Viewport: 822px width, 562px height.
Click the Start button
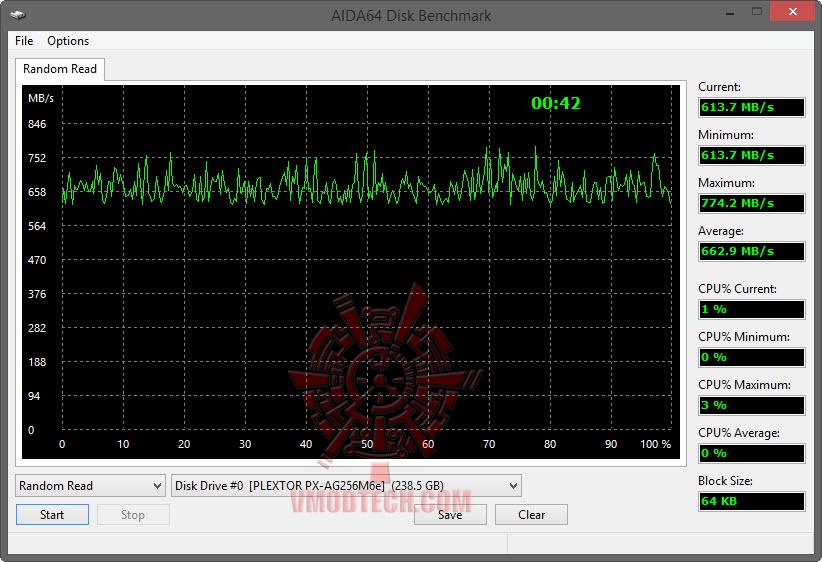52,515
